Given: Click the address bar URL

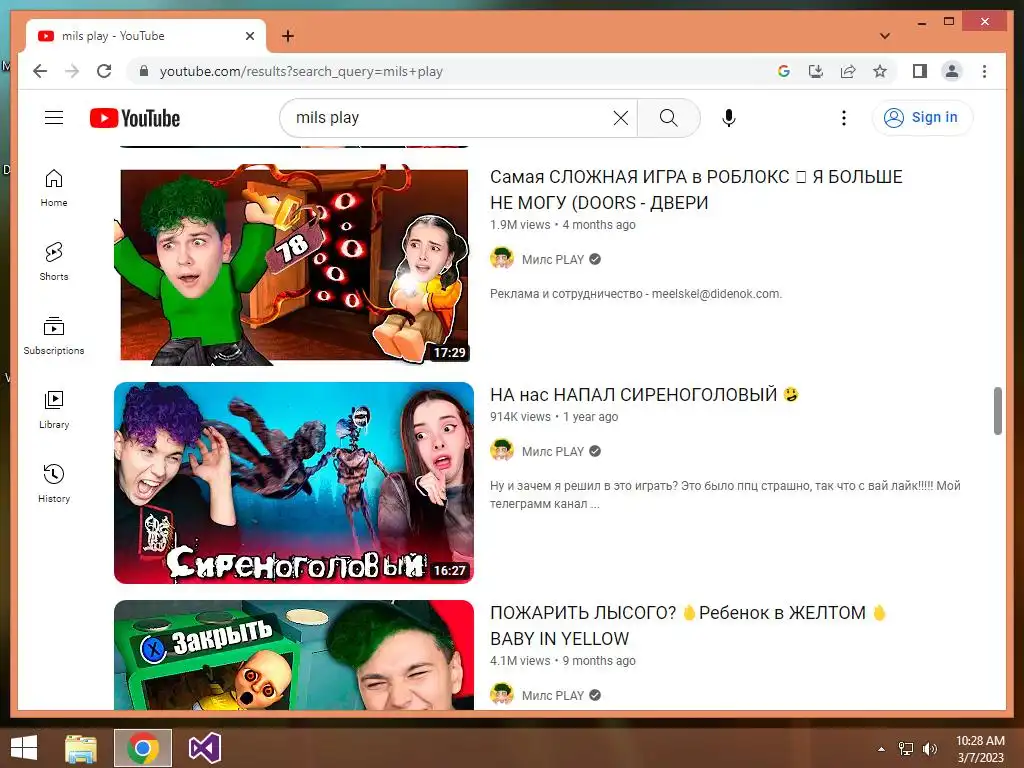Looking at the screenshot, I should point(301,71).
